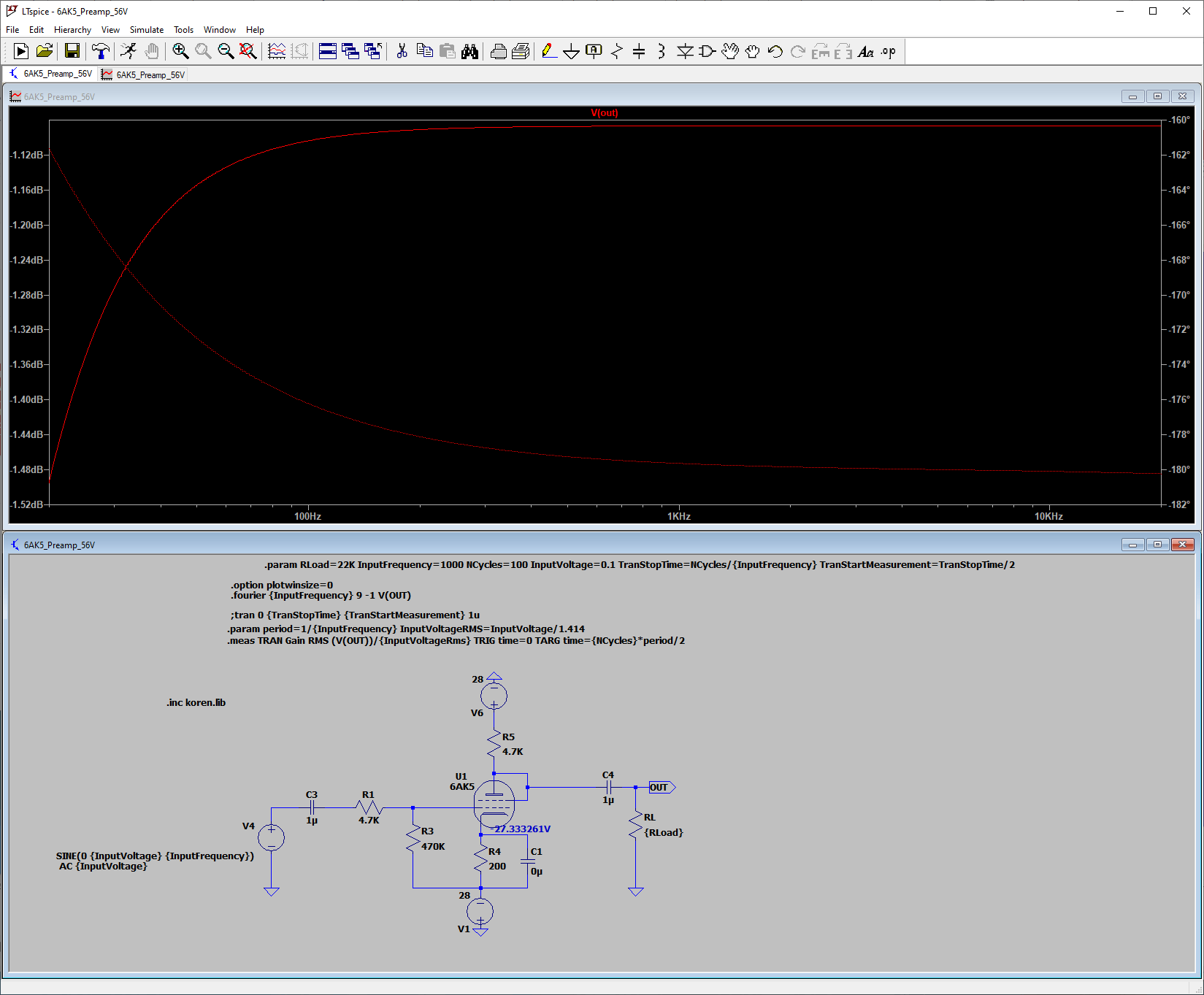Click the Close All Windows icon
Viewport: 1204px width, 995px height.
click(373, 51)
